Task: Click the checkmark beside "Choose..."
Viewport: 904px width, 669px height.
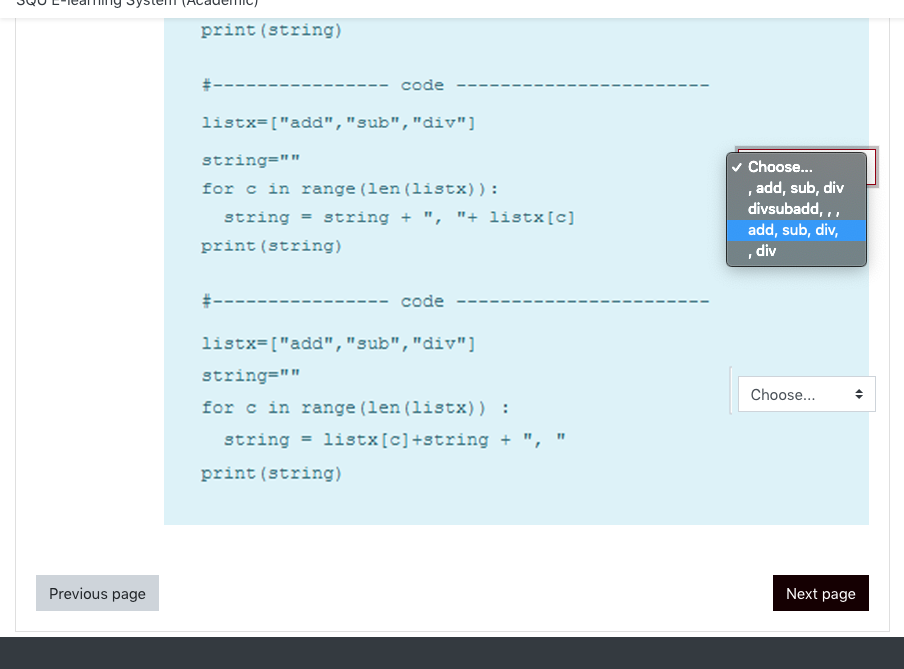Action: click(738, 166)
